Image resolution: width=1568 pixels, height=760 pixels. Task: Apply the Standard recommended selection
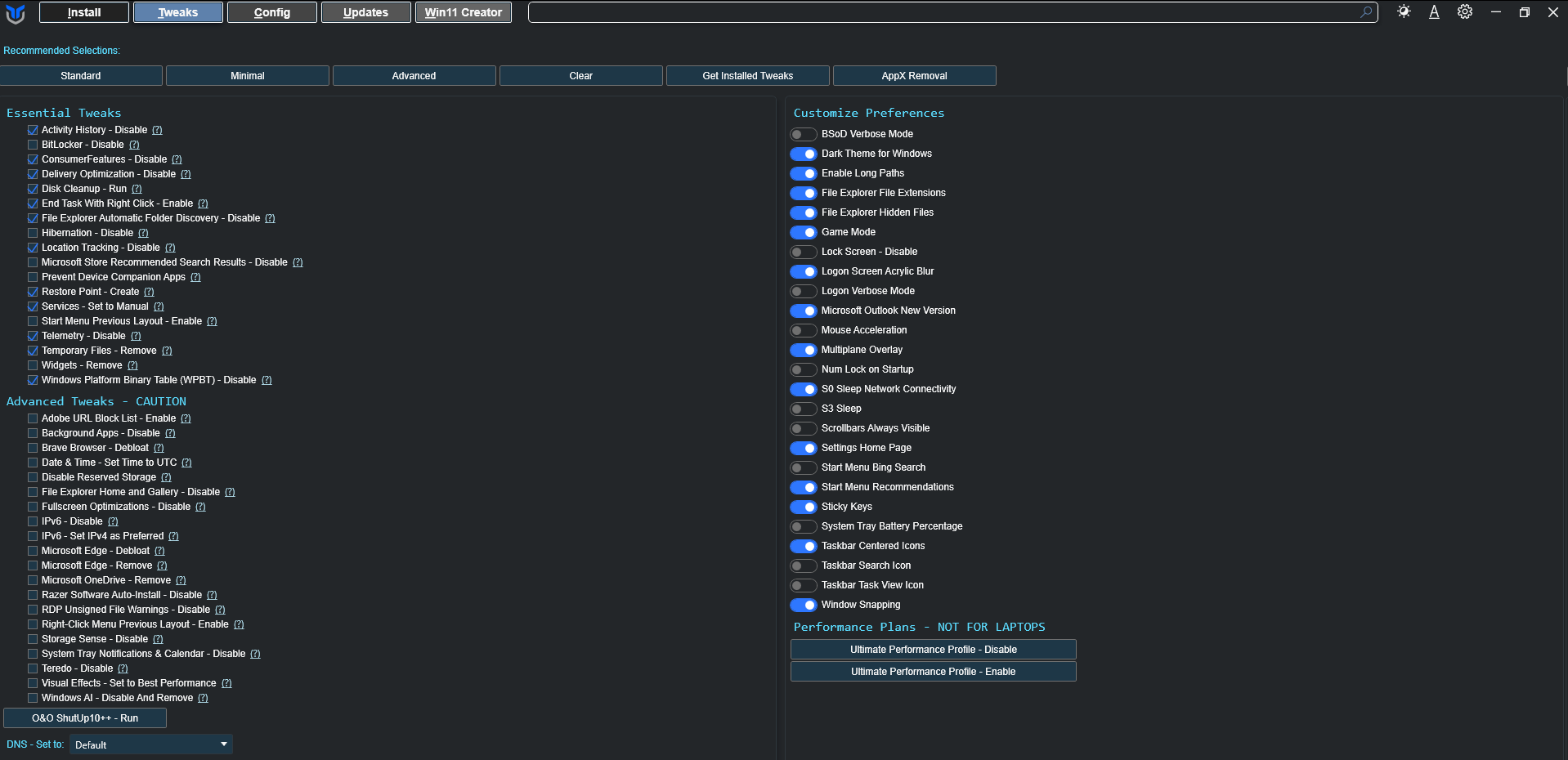[x=81, y=76]
